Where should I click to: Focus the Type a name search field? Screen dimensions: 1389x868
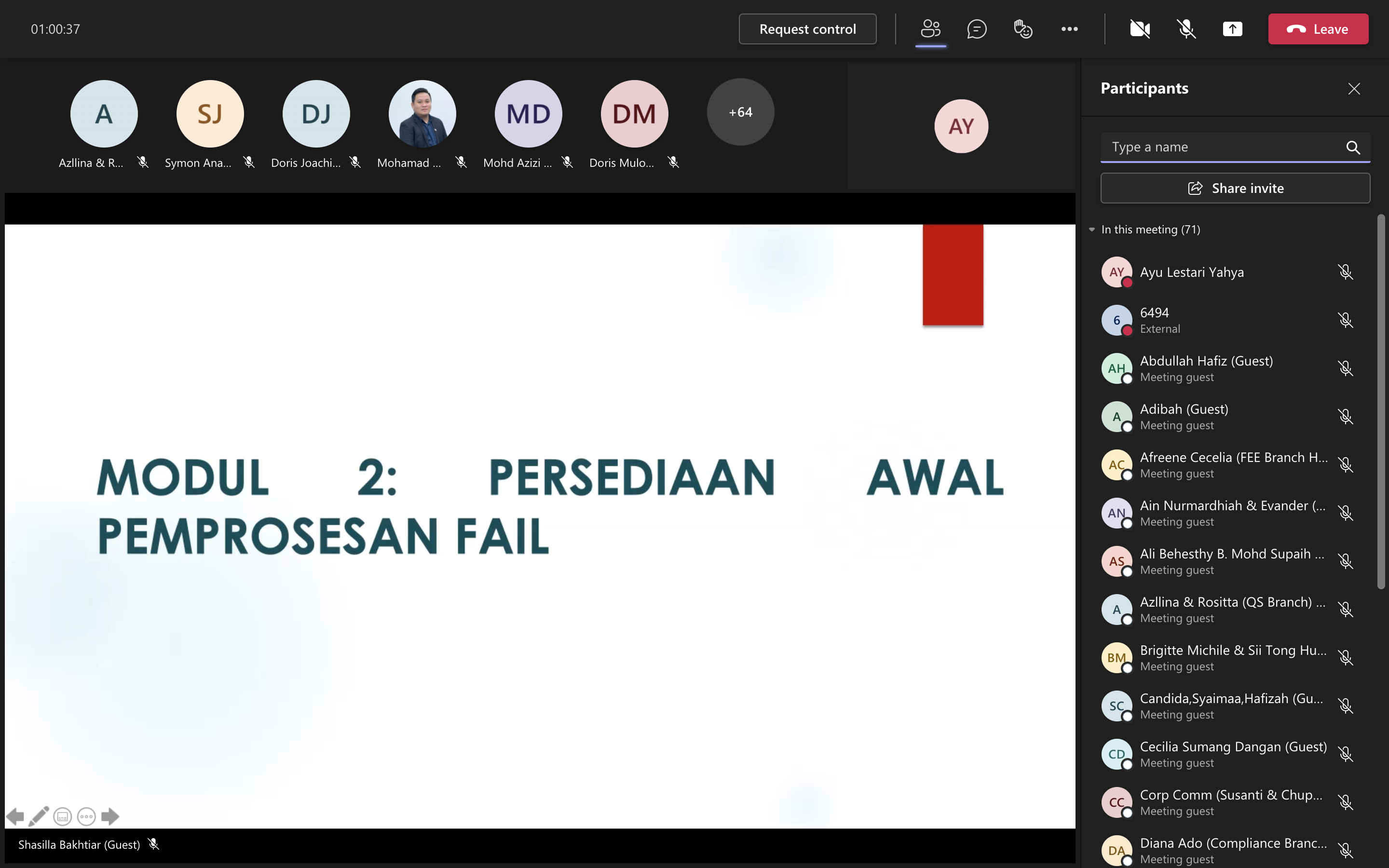click(x=1235, y=147)
